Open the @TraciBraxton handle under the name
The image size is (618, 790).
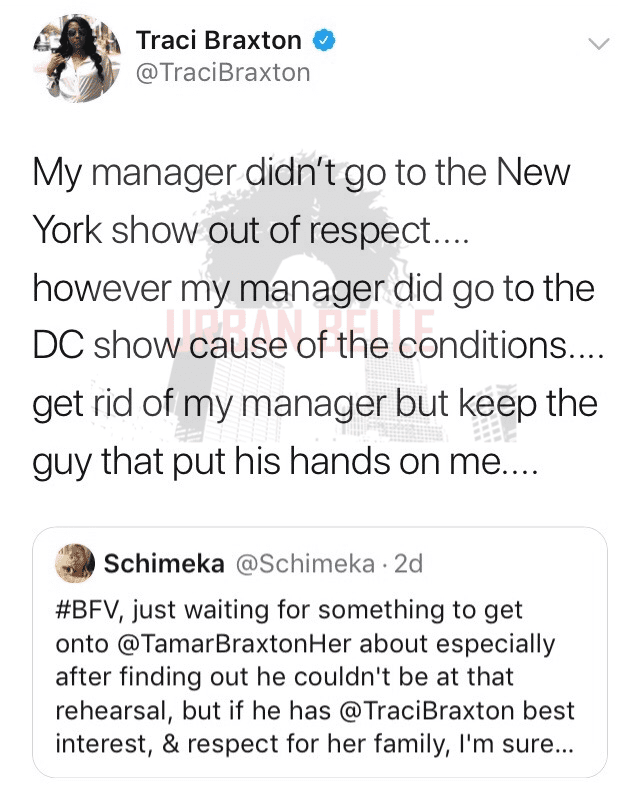pyautogui.click(x=223, y=73)
